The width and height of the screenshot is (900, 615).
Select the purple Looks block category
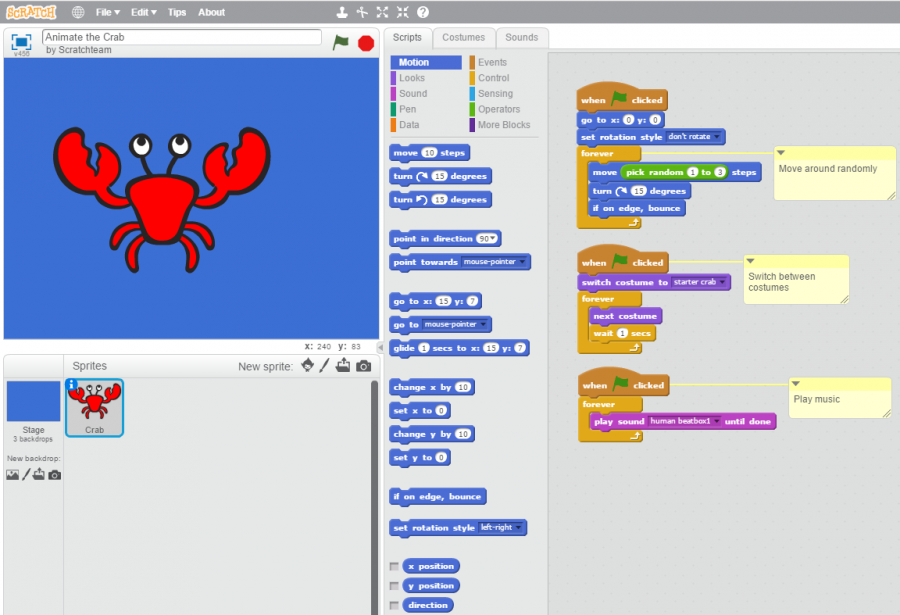pyautogui.click(x=414, y=77)
